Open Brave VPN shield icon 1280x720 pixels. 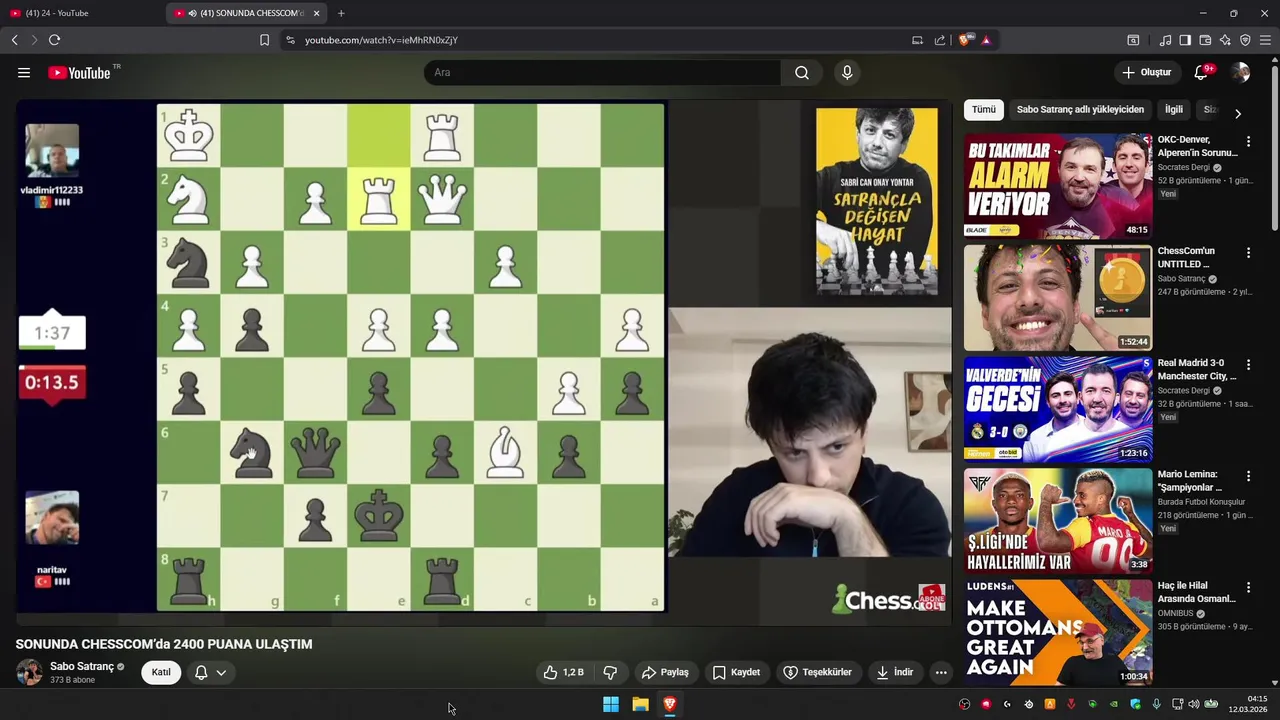[1245, 40]
